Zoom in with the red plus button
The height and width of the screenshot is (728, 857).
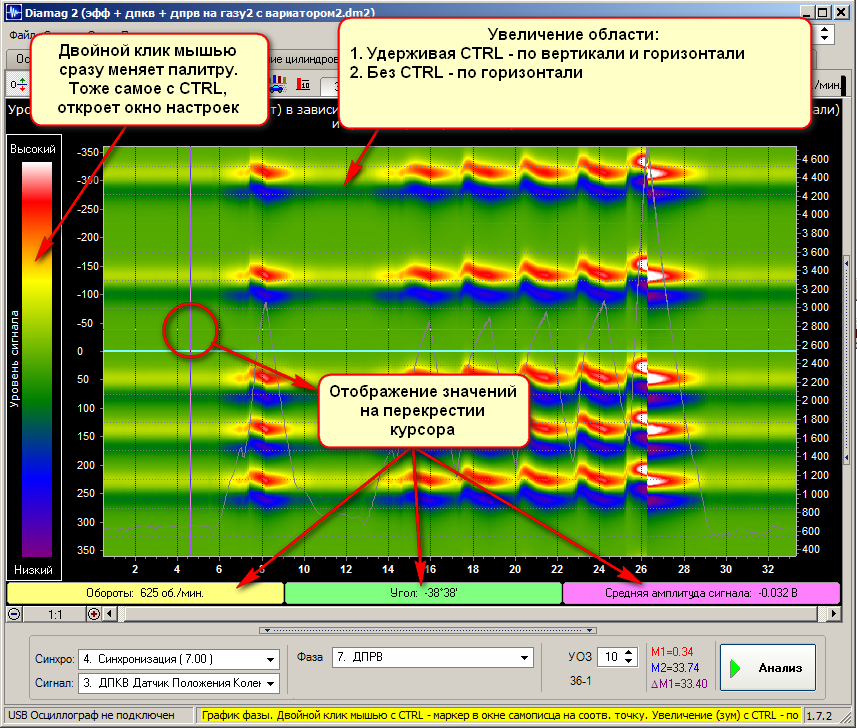[x=94, y=614]
